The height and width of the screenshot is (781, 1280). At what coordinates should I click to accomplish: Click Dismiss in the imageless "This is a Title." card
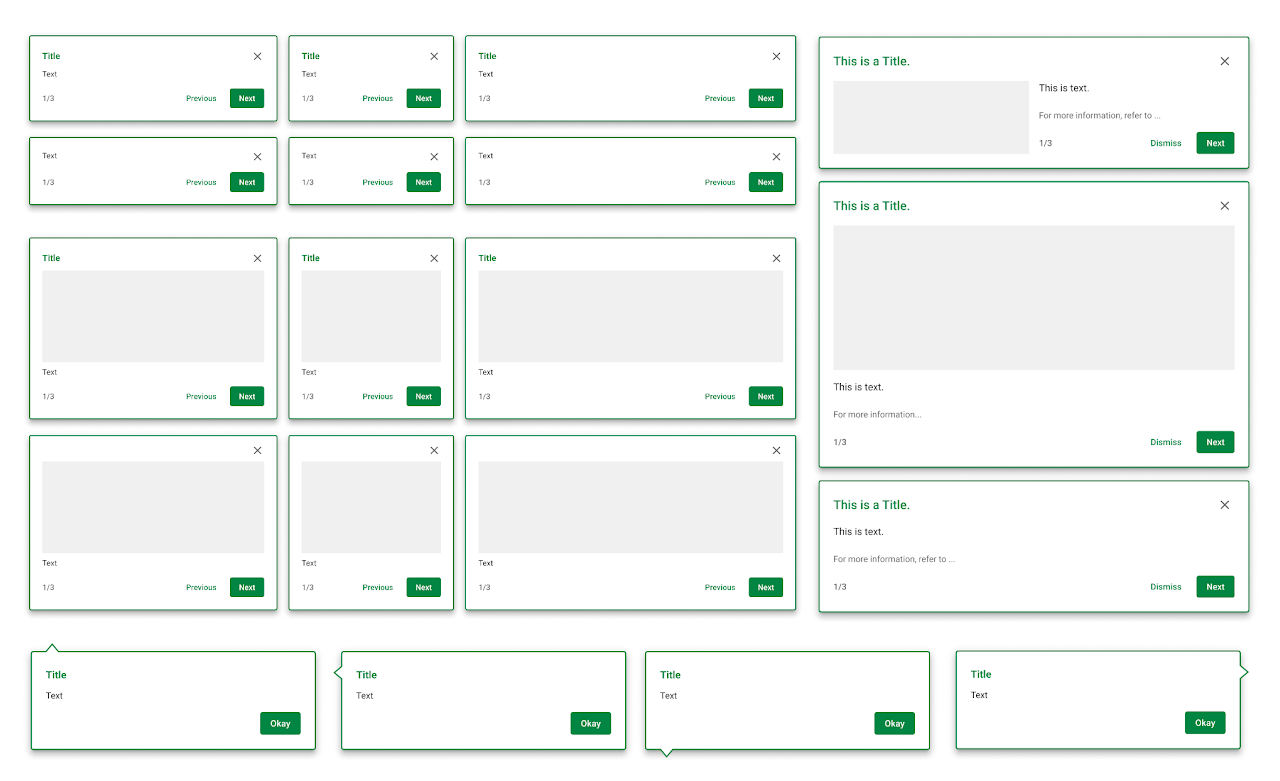tap(1166, 587)
